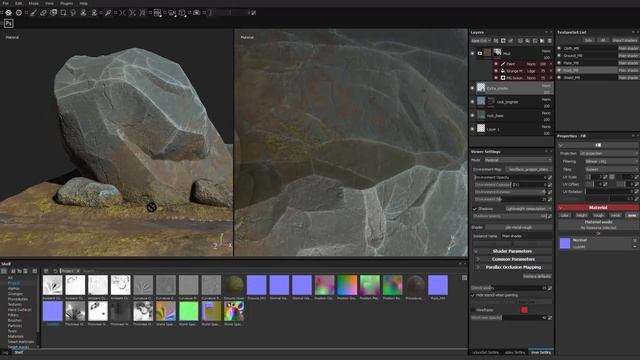Click pencil icon beside Environment Opacity slider
This screenshot has height=360, width=640.
[x=549, y=177]
